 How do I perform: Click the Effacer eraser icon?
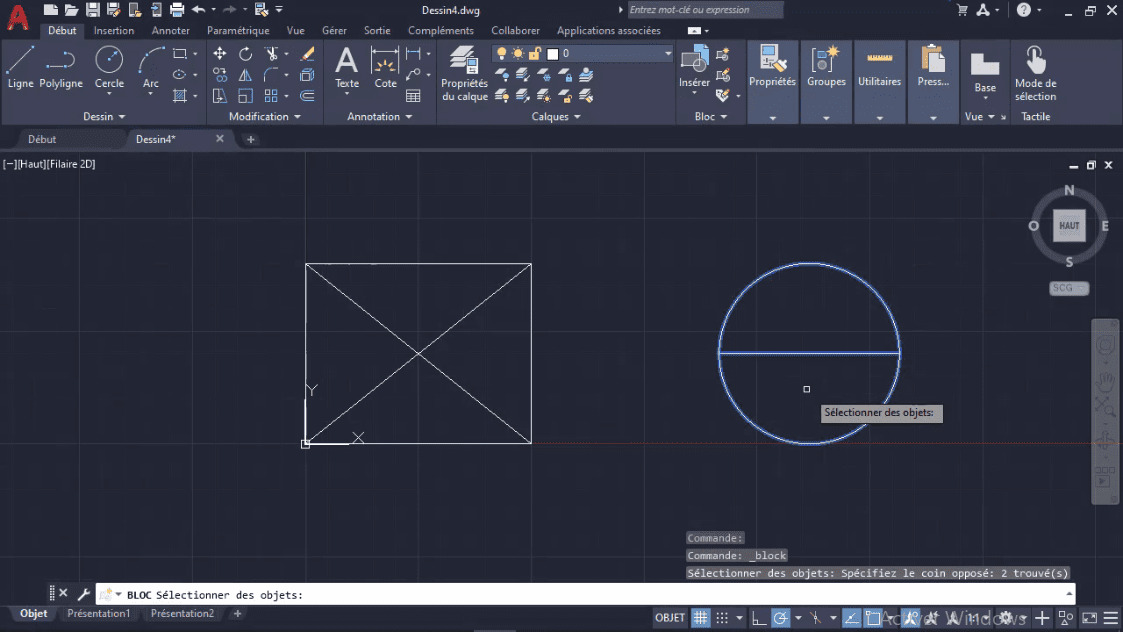[x=307, y=54]
